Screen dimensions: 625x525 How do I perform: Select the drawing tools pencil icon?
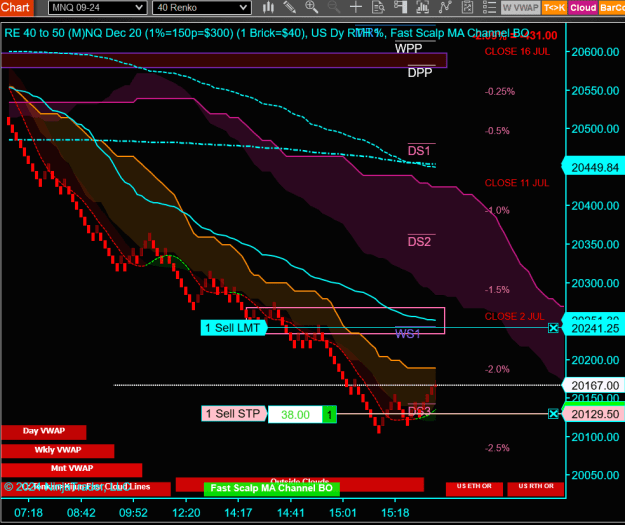[289, 7]
